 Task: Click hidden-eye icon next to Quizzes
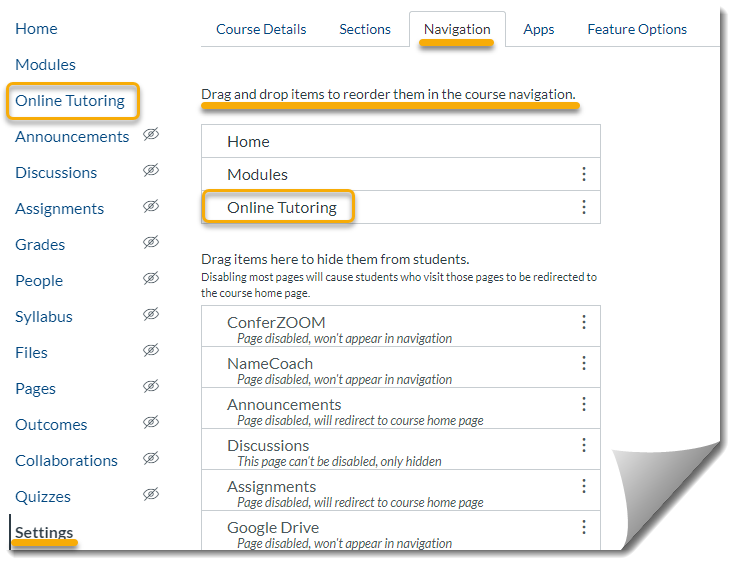click(151, 494)
